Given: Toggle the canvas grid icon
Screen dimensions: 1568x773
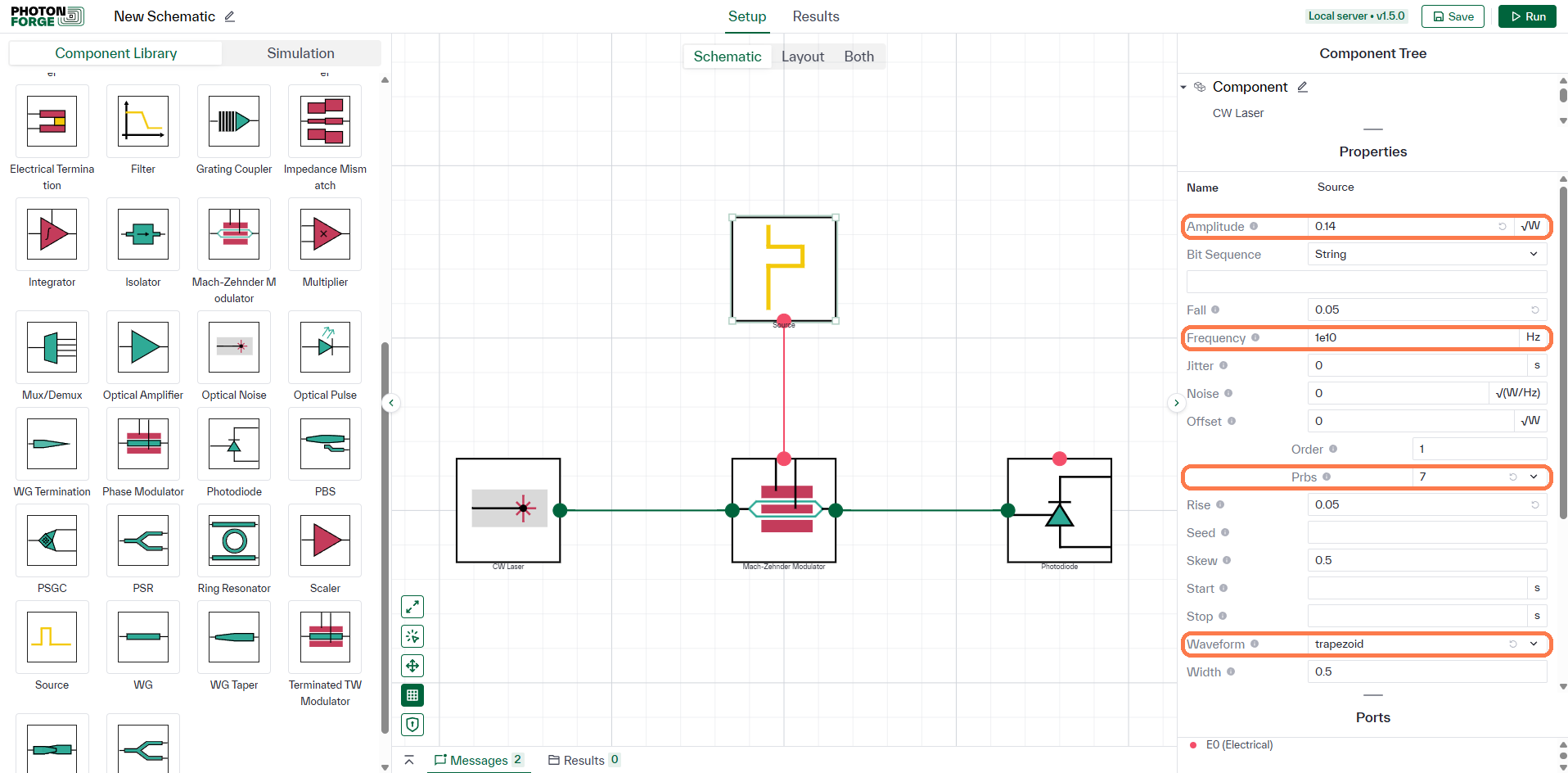Looking at the screenshot, I should (x=412, y=695).
